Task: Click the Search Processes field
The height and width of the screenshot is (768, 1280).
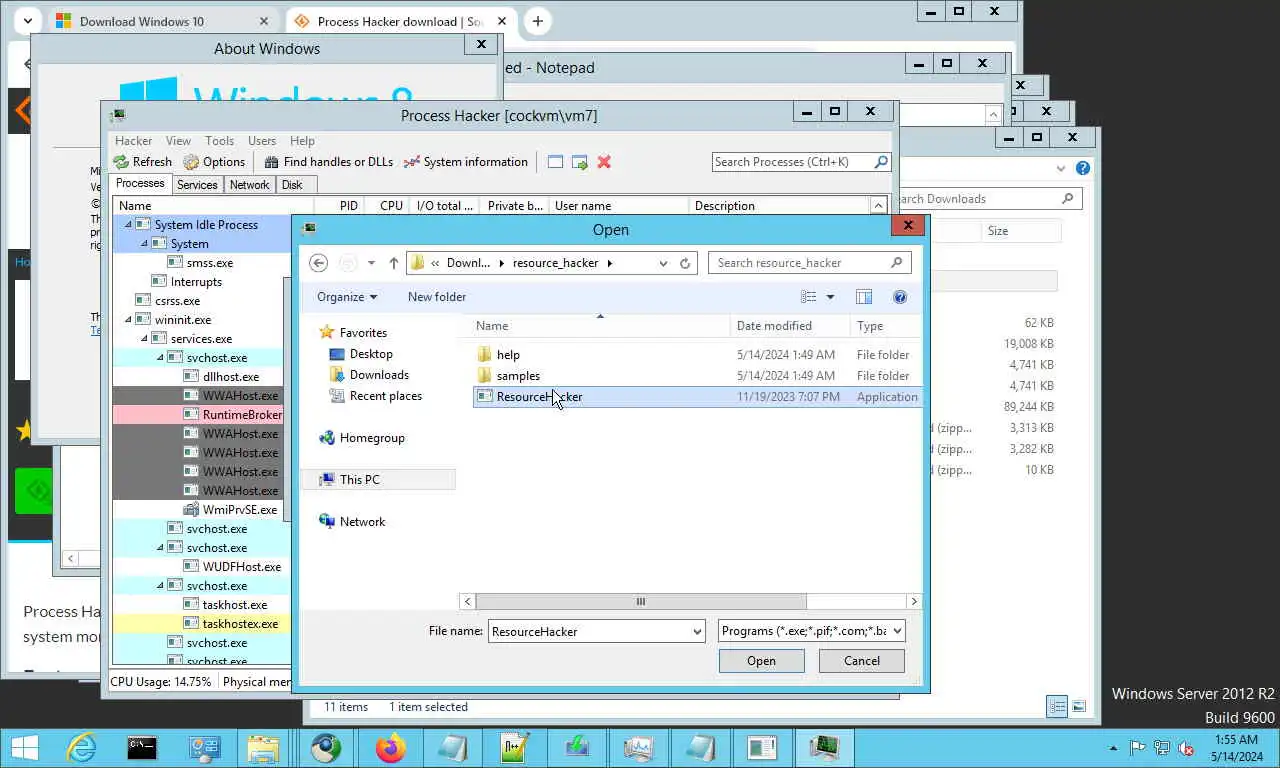Action: click(x=792, y=162)
